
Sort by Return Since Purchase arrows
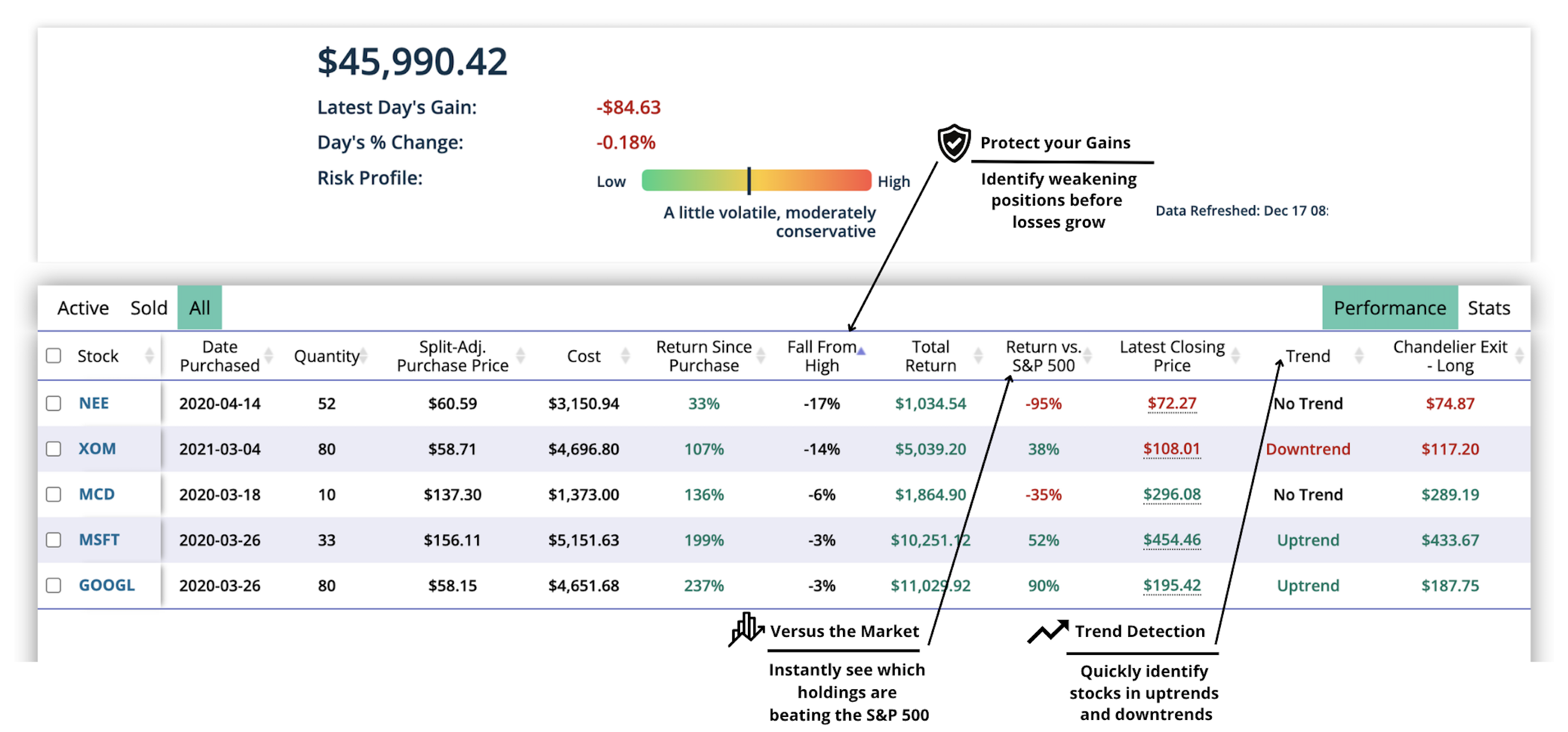pyautogui.click(x=761, y=356)
